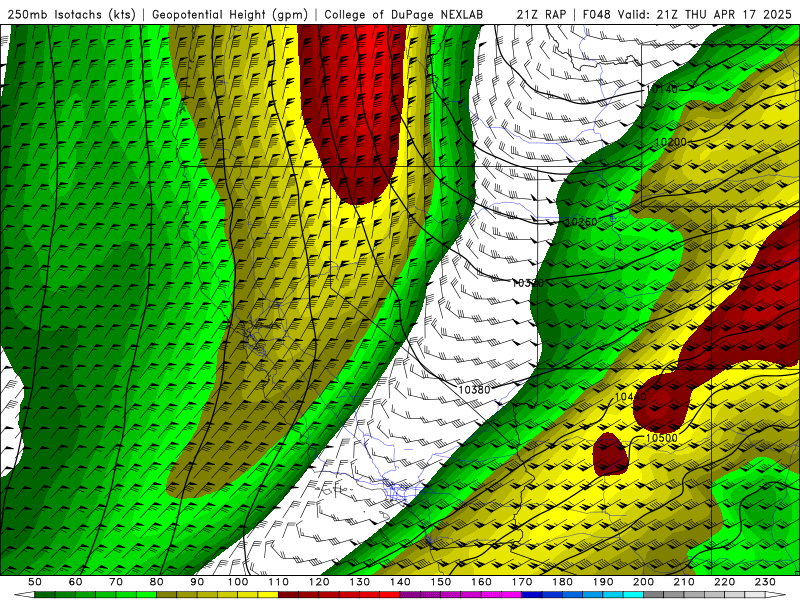The height and width of the screenshot is (600, 800).
Task: Click the "21Z RAP" model run label
Action: click(x=541, y=15)
